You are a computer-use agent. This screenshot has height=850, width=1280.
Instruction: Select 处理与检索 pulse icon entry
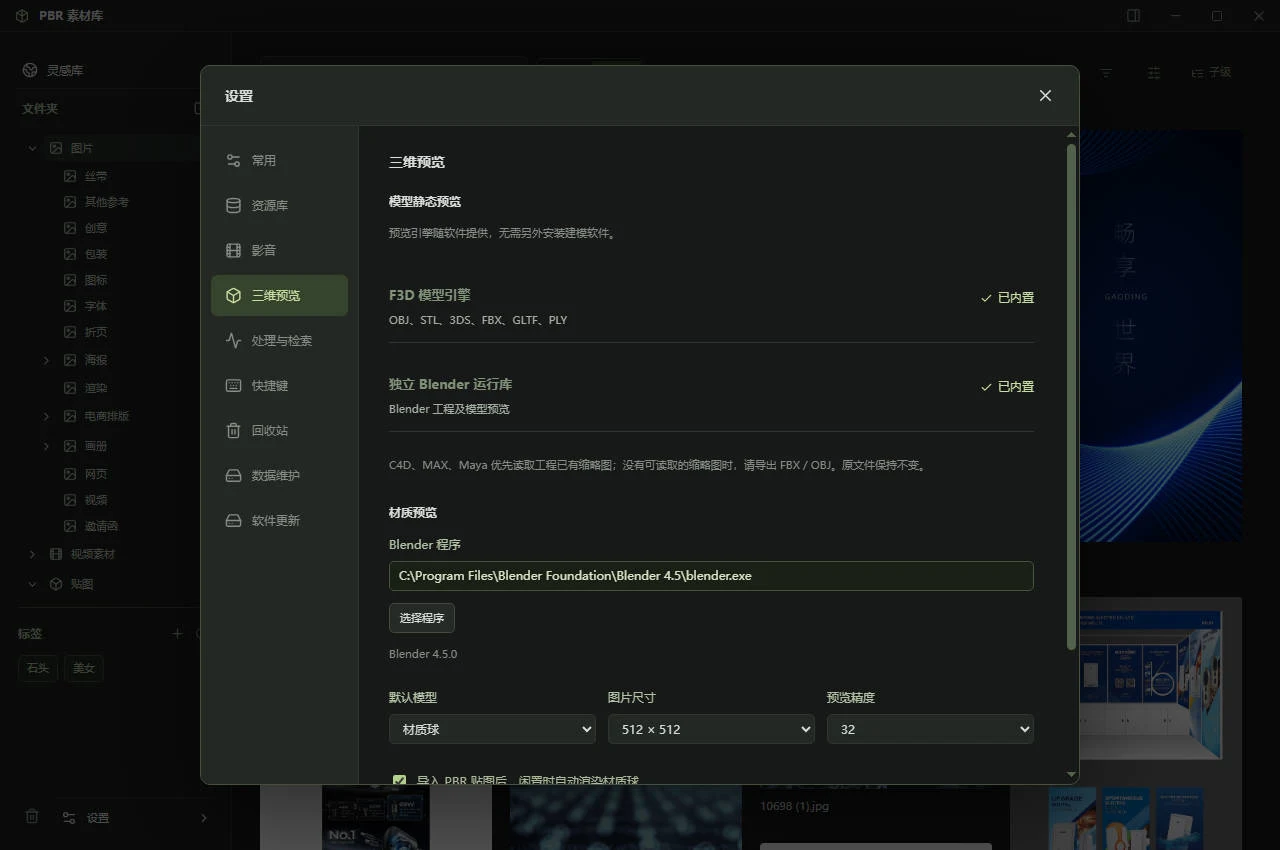point(233,340)
